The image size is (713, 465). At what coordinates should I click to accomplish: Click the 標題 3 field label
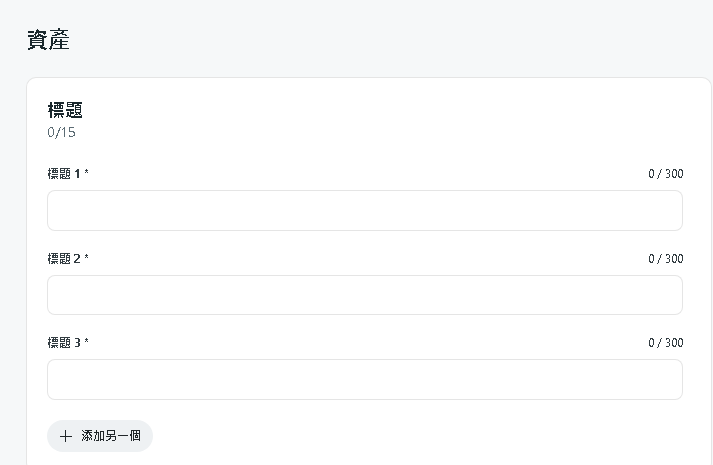64,343
